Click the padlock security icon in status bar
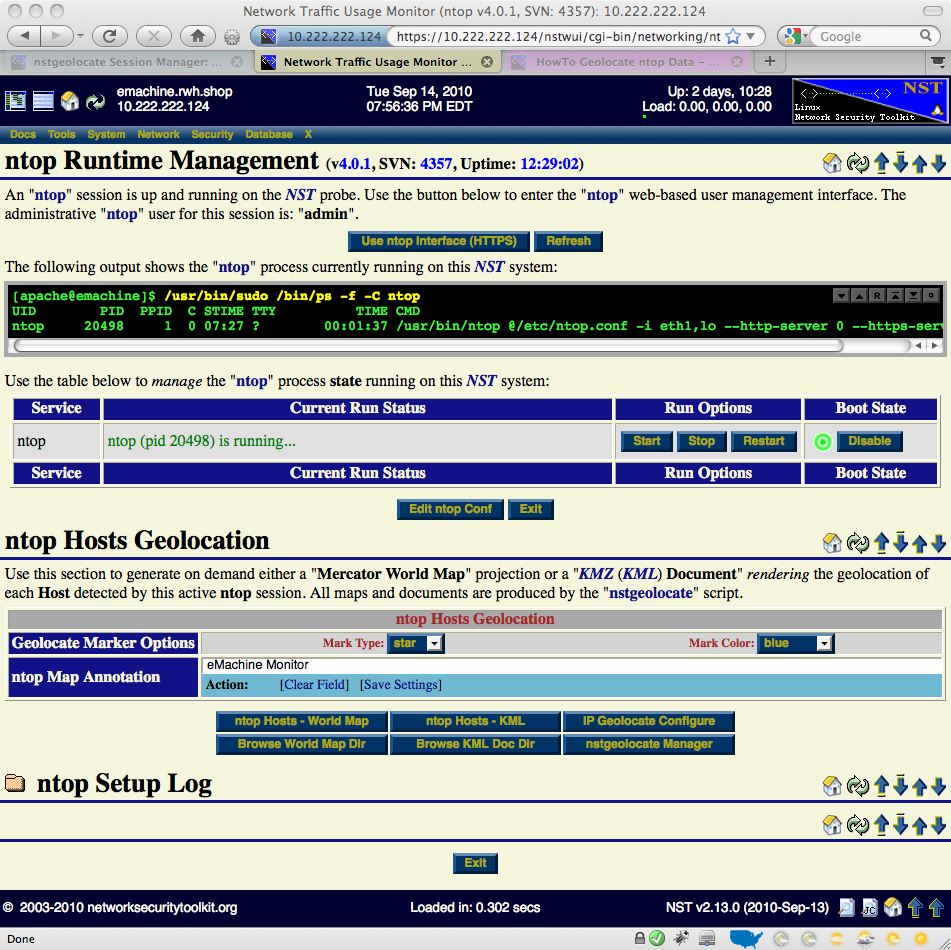This screenshot has height=950, width=951. pos(639,938)
